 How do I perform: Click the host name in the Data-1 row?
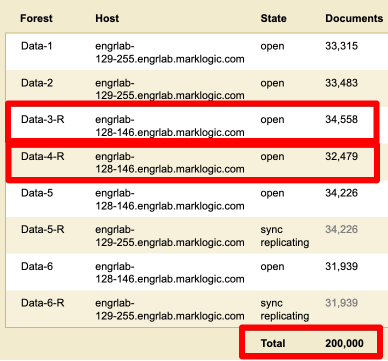pos(170,53)
